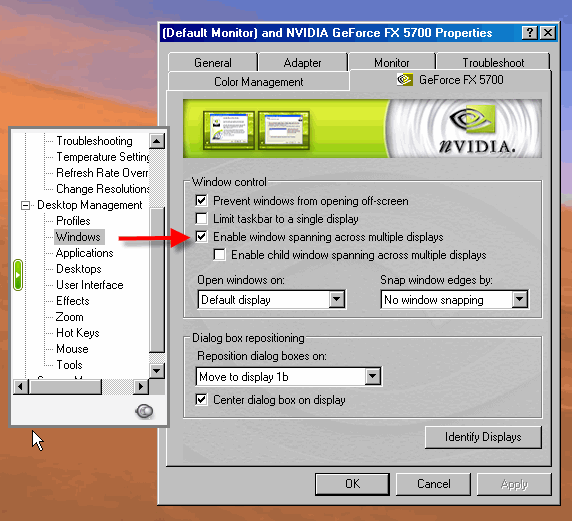Viewport: 572px width, 521px height.
Task: Click the horizontal scroll right arrow
Action: coord(141,386)
